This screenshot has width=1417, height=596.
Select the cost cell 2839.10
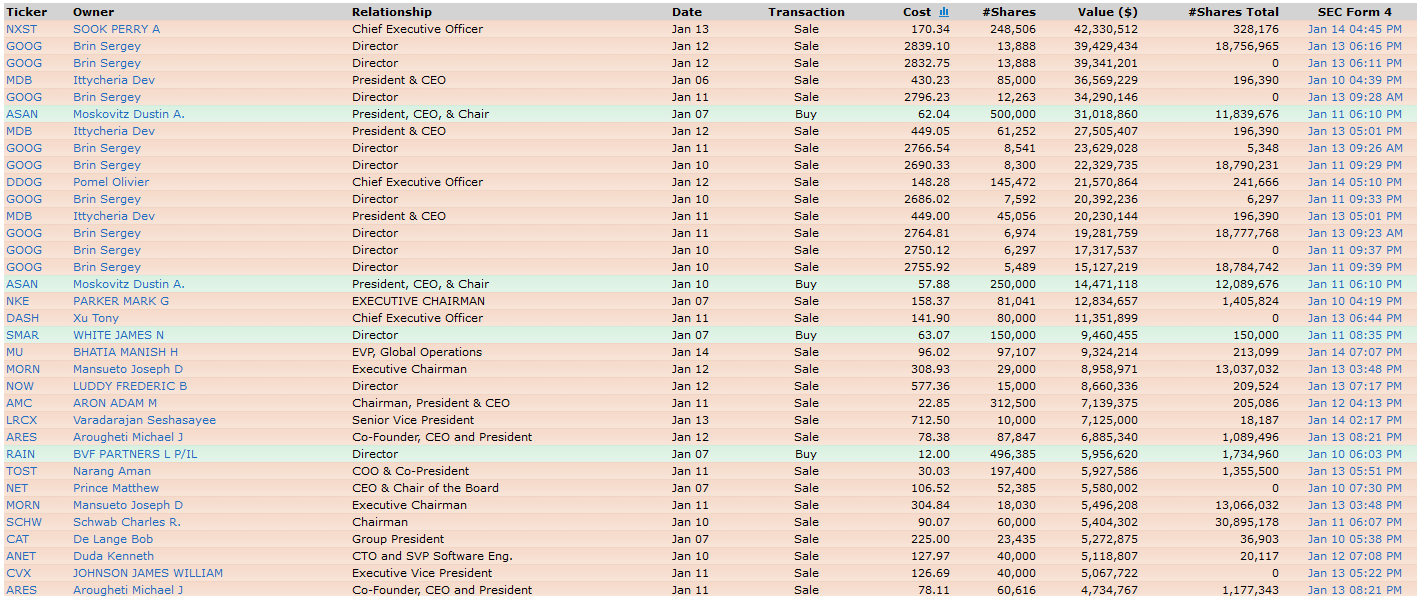(928, 46)
